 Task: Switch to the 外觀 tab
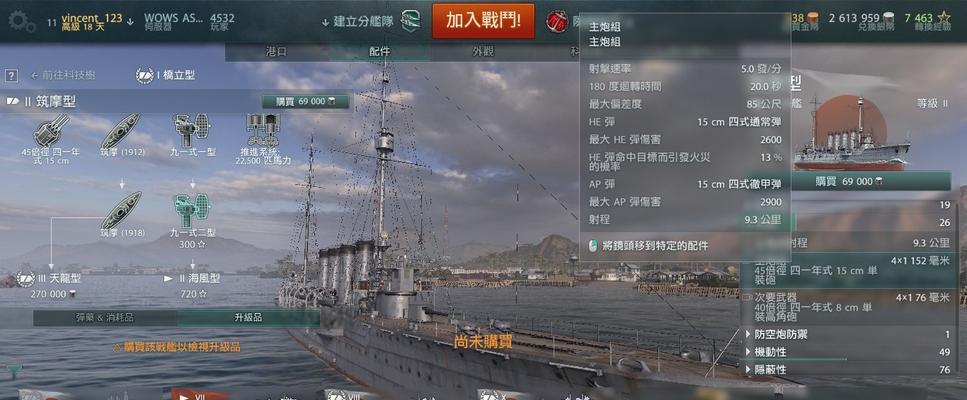[483, 52]
